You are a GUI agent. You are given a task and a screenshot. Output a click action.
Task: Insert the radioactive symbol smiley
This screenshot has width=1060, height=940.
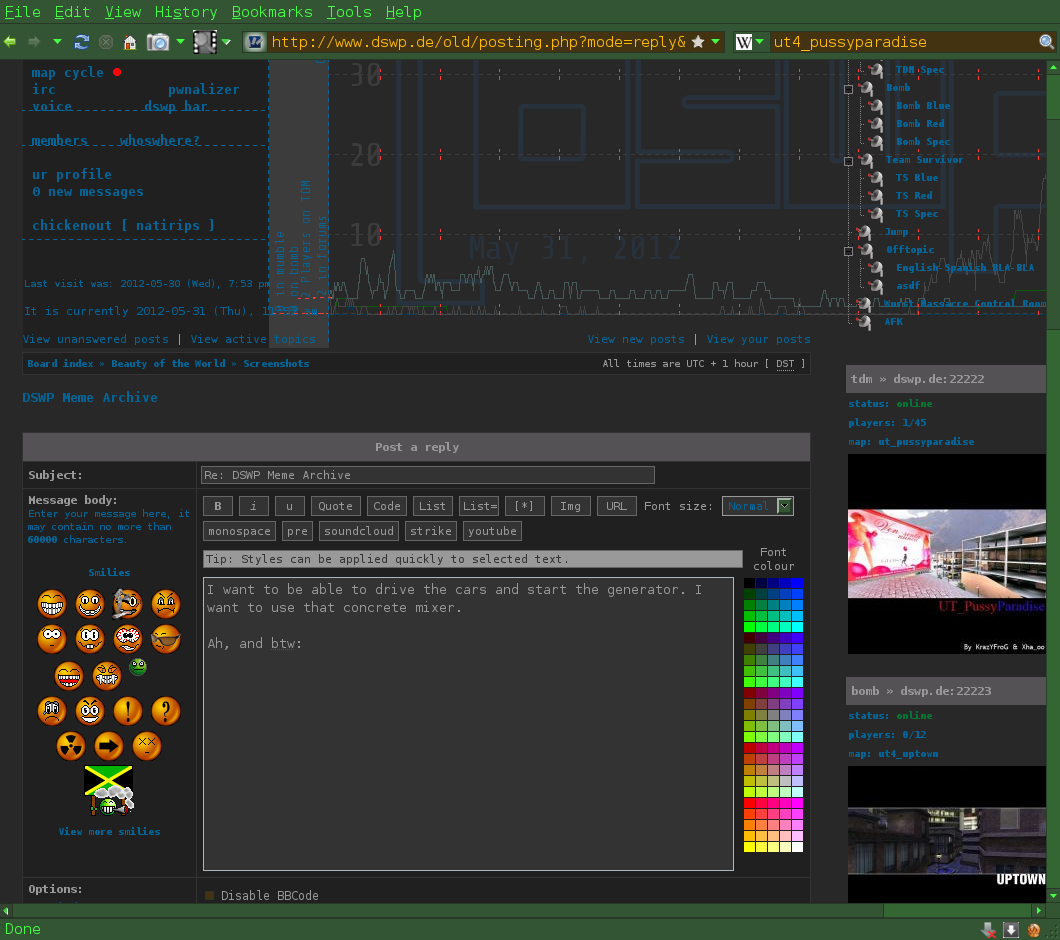coord(70,746)
